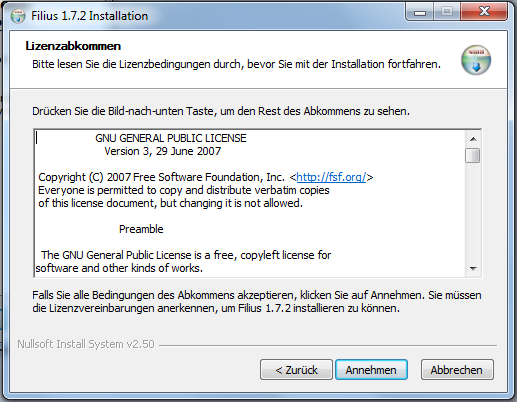The width and height of the screenshot is (517, 402).
Task: Click the Nullsoft Install System v2.50 label
Action: tap(86, 344)
